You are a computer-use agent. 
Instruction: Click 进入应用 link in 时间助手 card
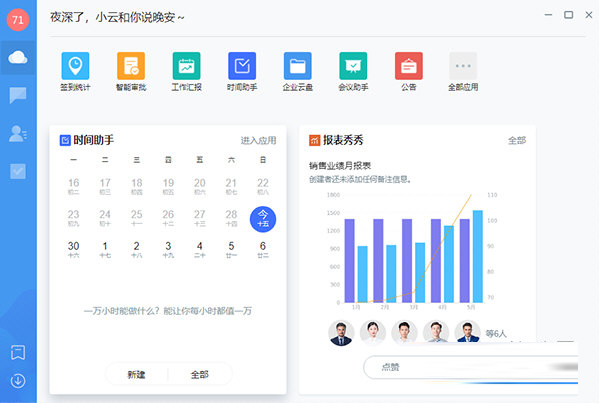[x=258, y=141]
